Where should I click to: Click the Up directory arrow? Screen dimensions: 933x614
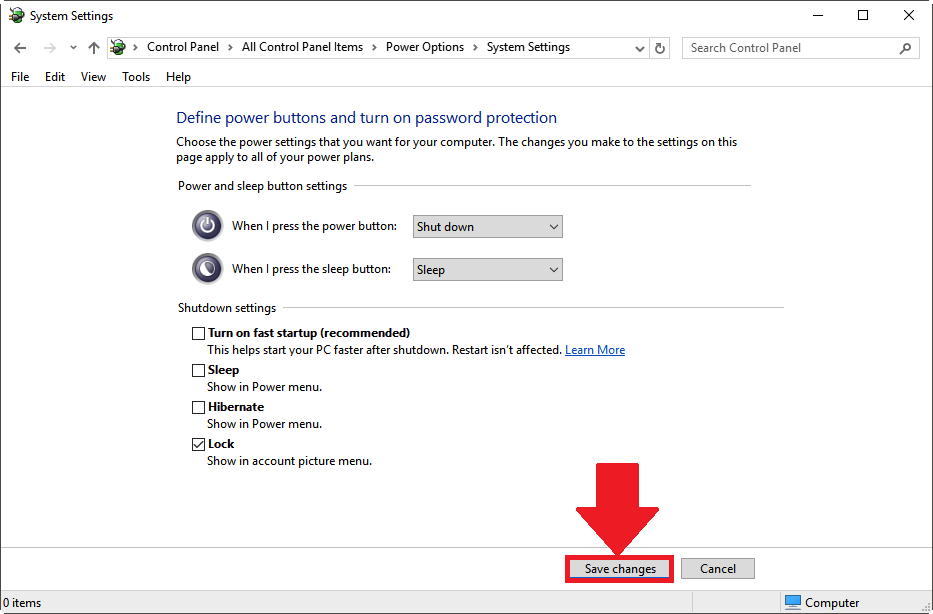tap(94, 48)
